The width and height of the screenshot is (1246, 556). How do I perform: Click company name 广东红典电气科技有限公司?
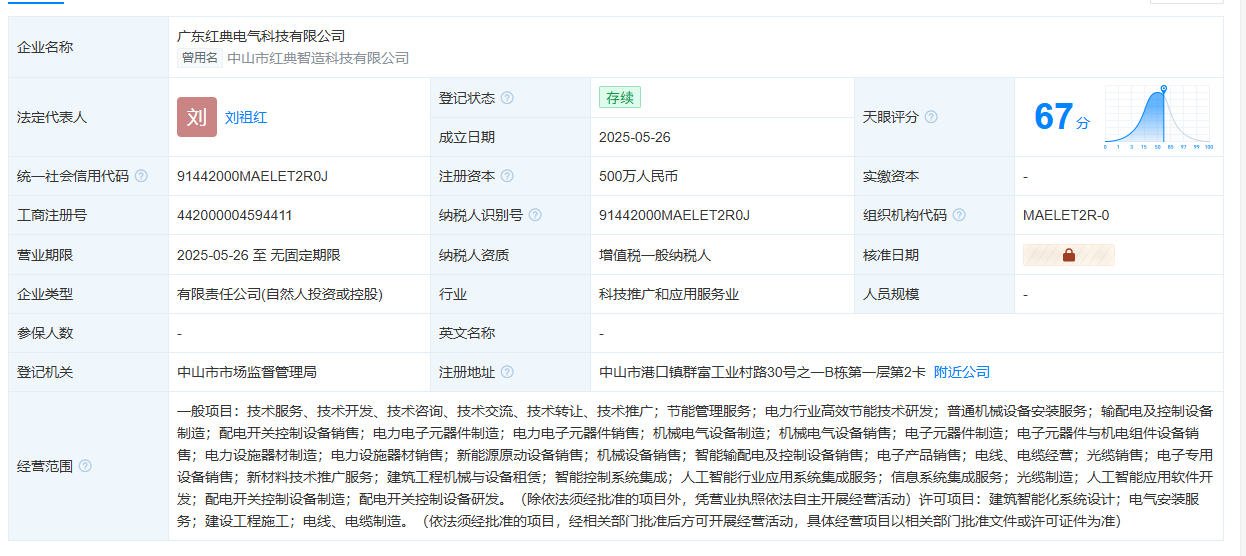(x=261, y=36)
